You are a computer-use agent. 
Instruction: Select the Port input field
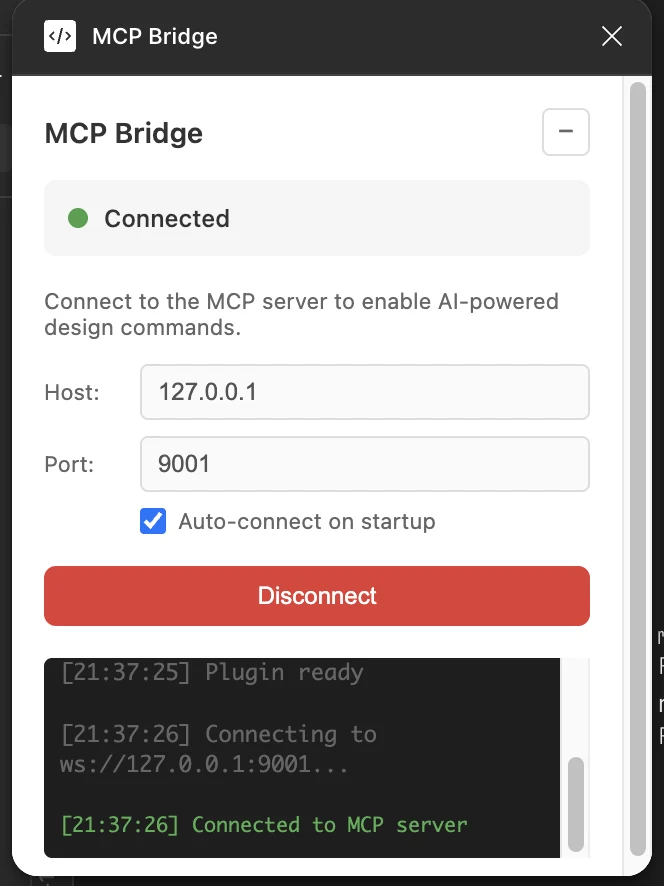(364, 464)
